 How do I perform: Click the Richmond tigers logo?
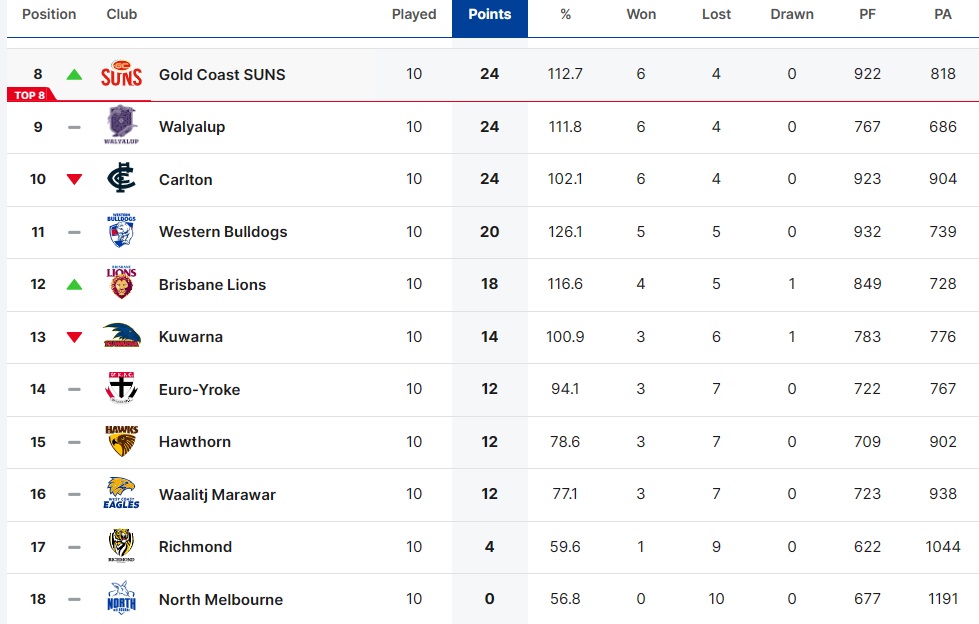[x=121, y=546]
